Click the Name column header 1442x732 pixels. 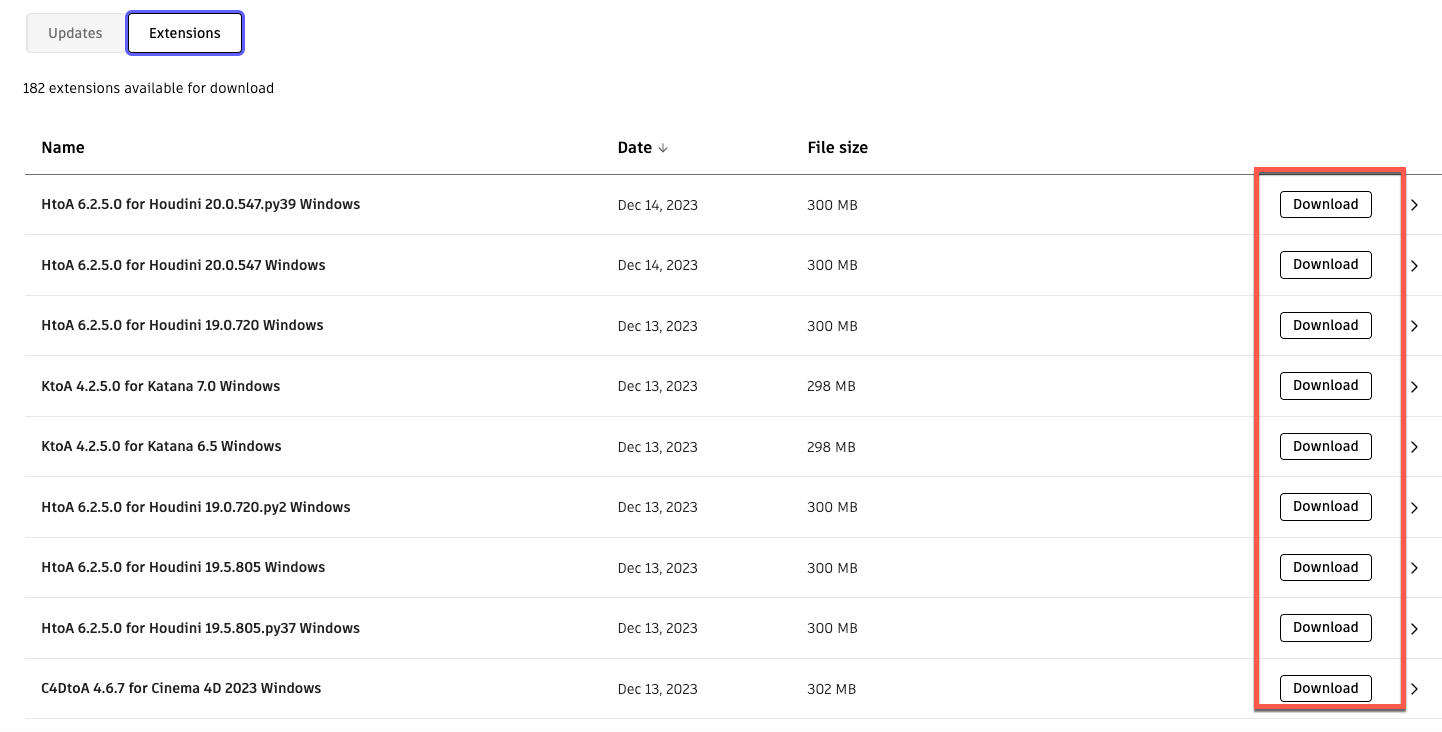pos(63,147)
